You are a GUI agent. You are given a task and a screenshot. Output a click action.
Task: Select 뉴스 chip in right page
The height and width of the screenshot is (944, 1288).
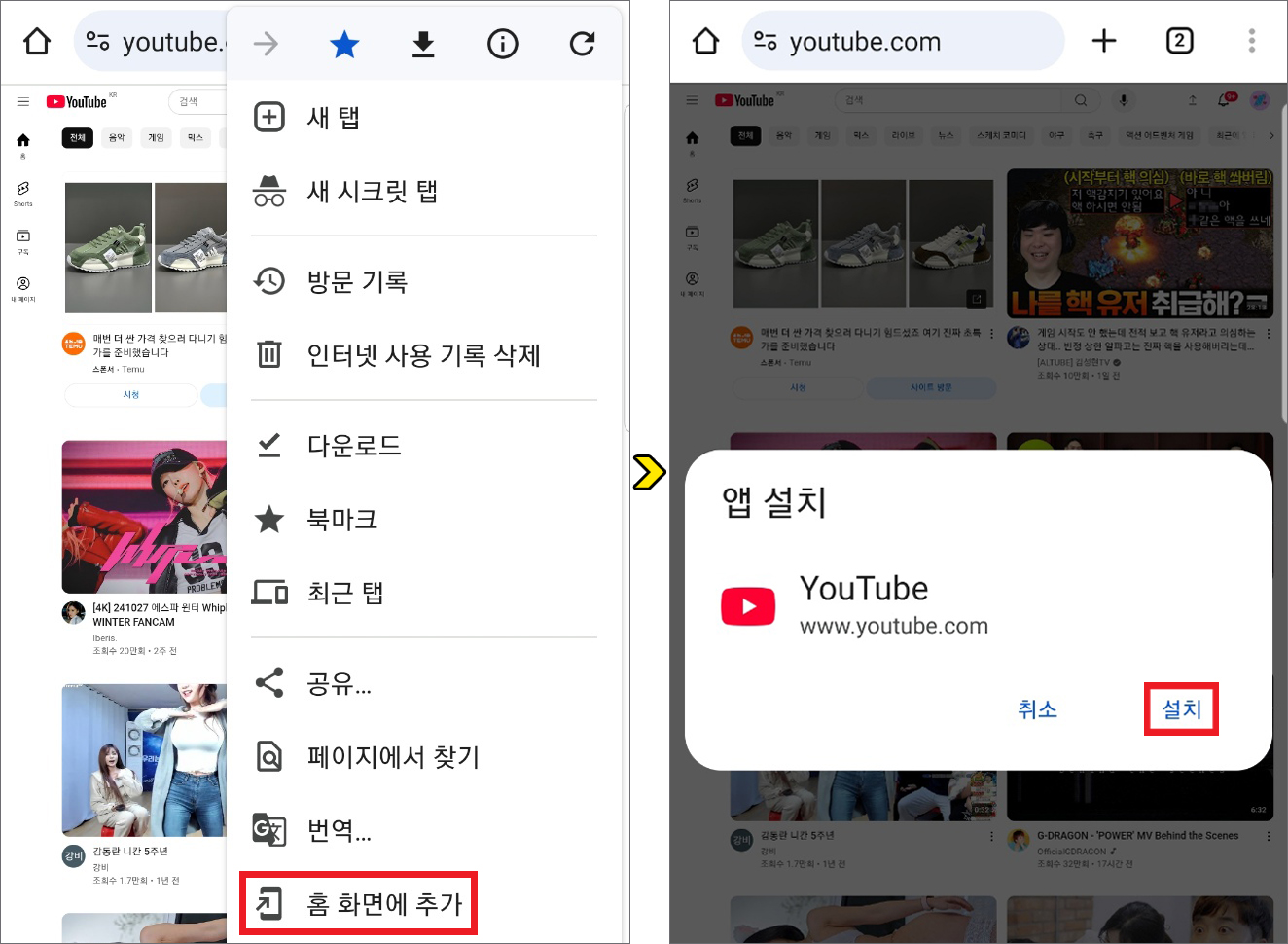click(946, 135)
